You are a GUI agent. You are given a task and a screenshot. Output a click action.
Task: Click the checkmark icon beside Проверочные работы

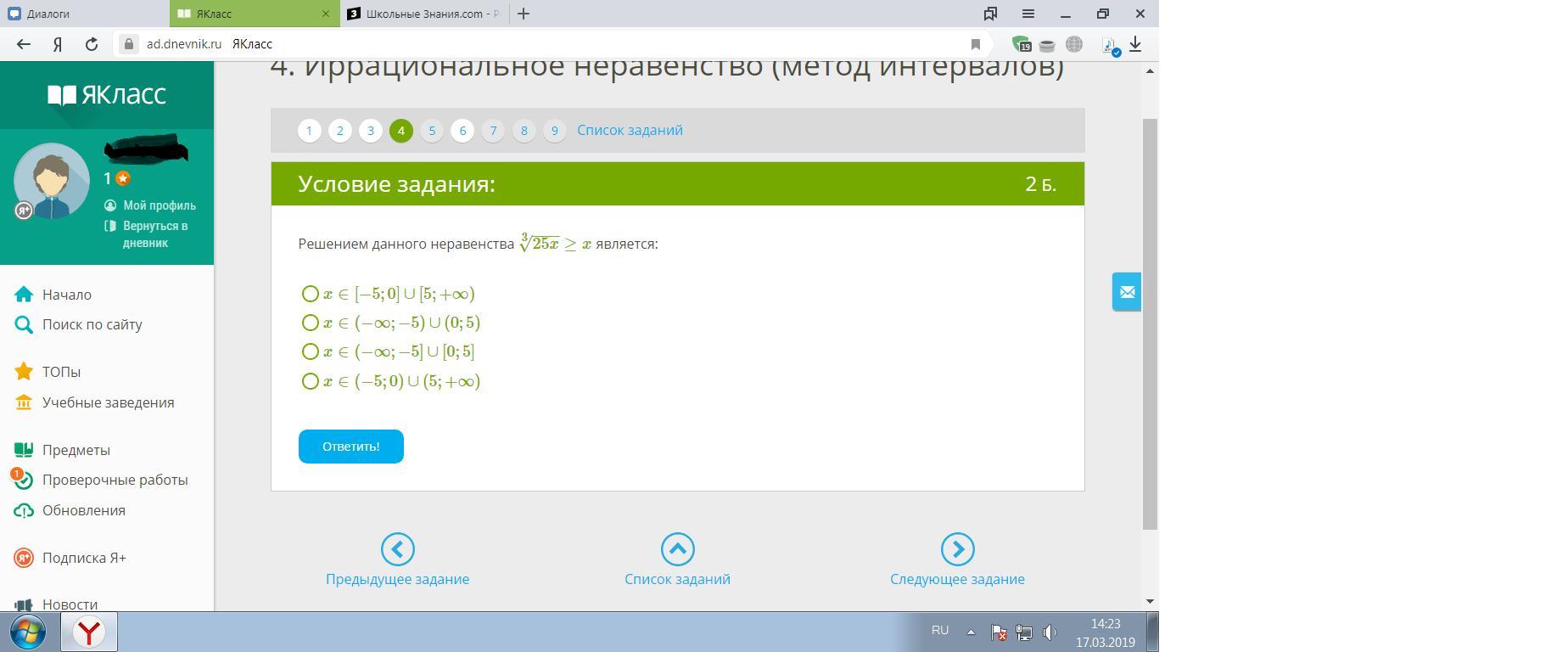click(x=25, y=481)
